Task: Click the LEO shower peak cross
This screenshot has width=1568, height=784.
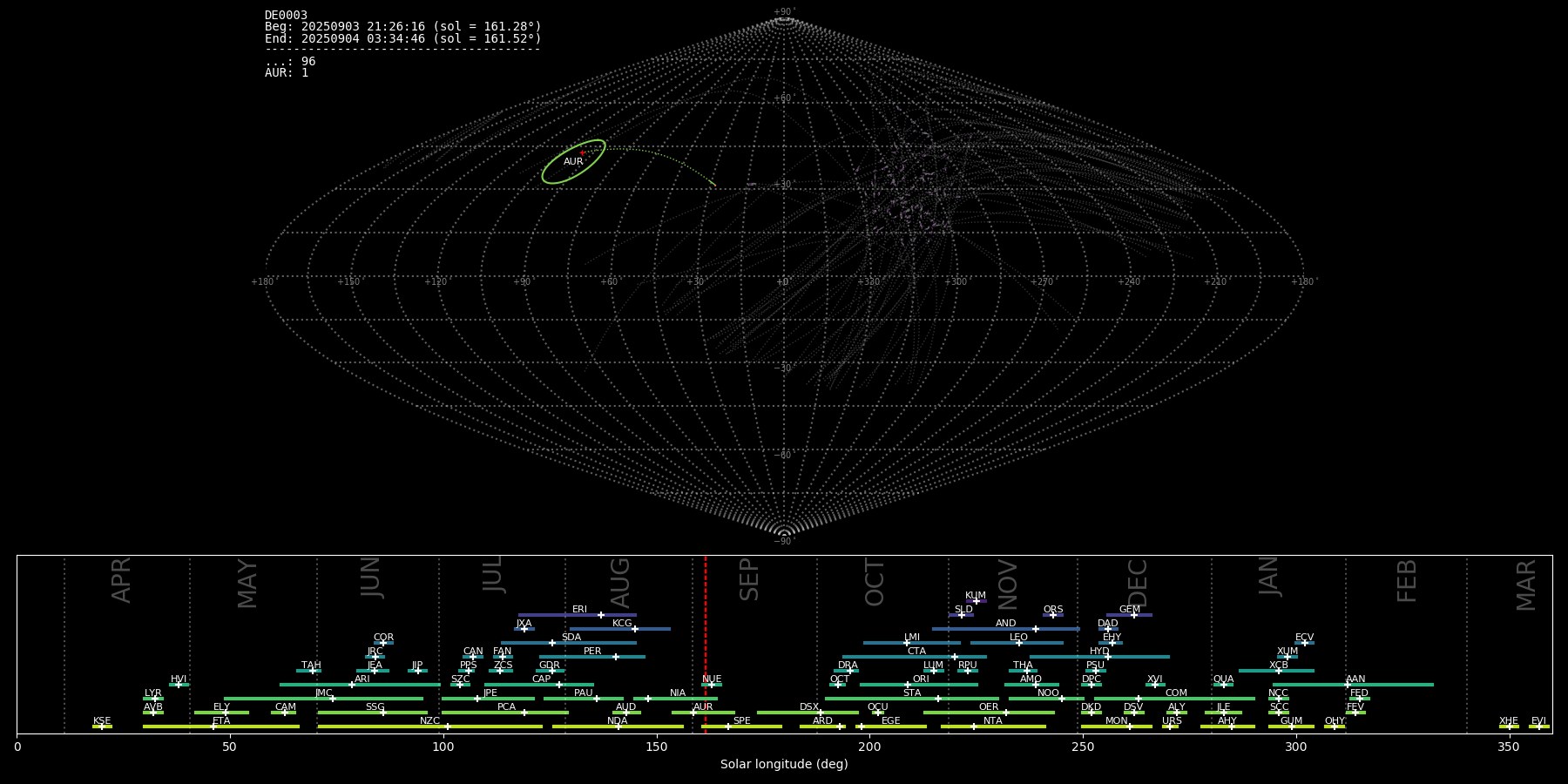Action: coord(1018,643)
